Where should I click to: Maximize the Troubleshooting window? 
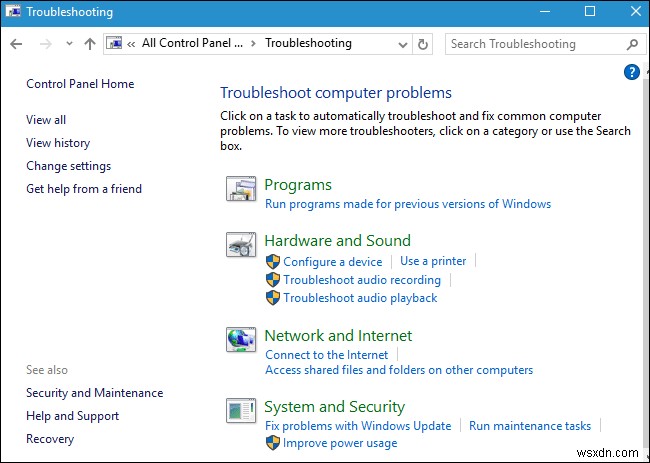pyautogui.click(x=590, y=12)
